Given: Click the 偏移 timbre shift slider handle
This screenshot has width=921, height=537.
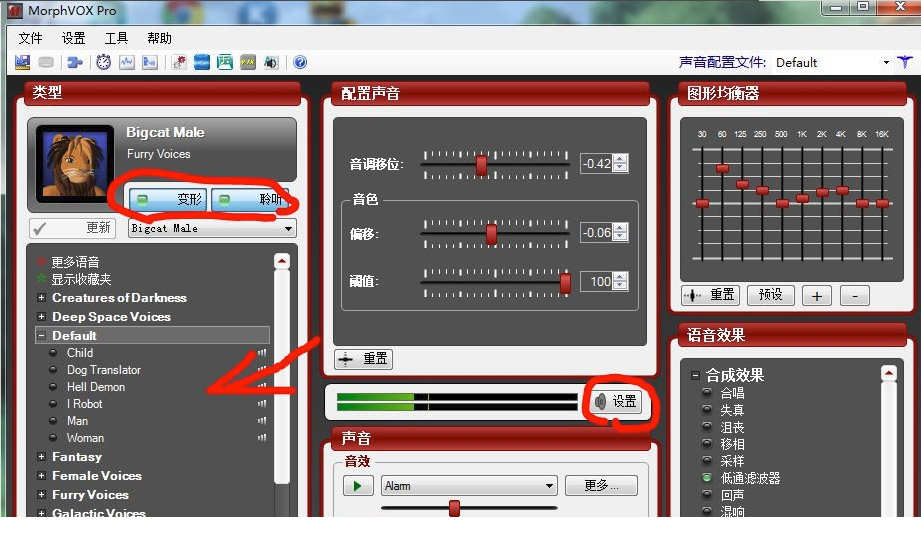Looking at the screenshot, I should (491, 234).
